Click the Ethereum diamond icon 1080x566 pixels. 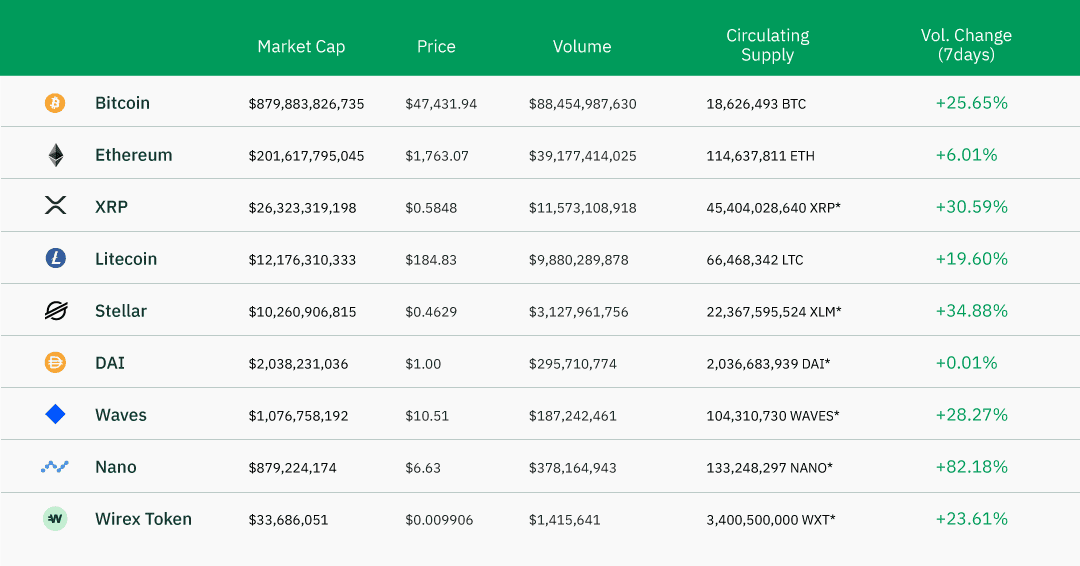pos(55,155)
